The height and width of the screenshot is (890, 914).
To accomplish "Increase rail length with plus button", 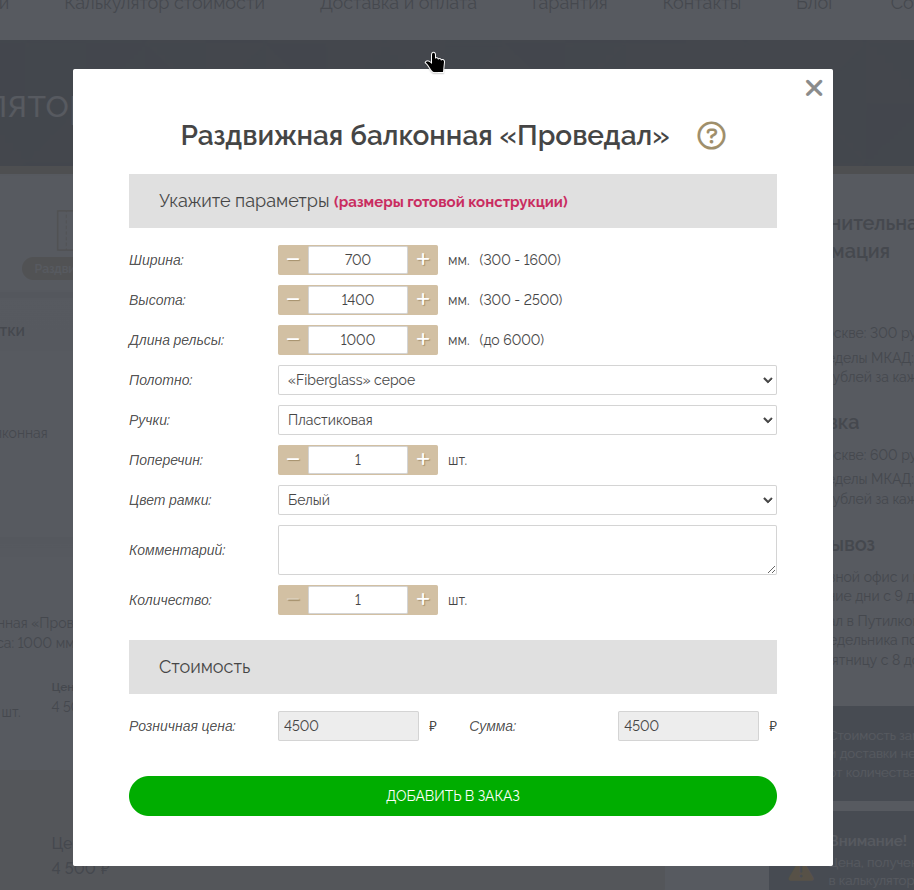I will tap(423, 340).
